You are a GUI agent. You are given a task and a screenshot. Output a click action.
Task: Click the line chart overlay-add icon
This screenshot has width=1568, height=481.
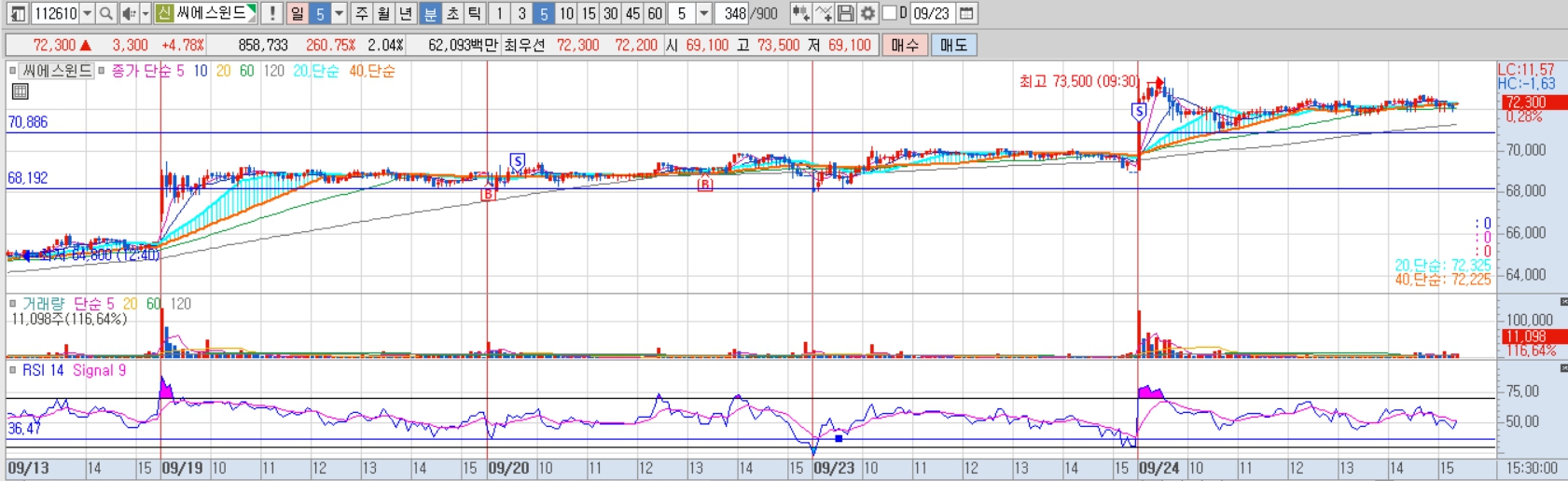tap(823, 13)
